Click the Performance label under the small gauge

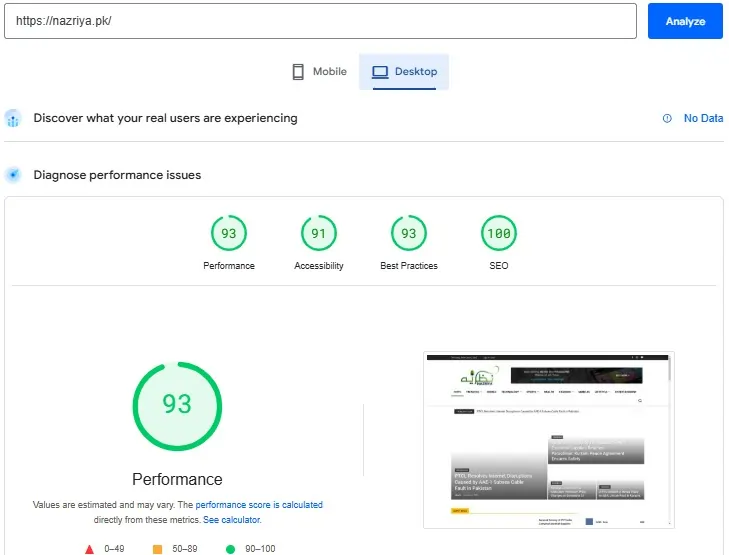tap(229, 266)
